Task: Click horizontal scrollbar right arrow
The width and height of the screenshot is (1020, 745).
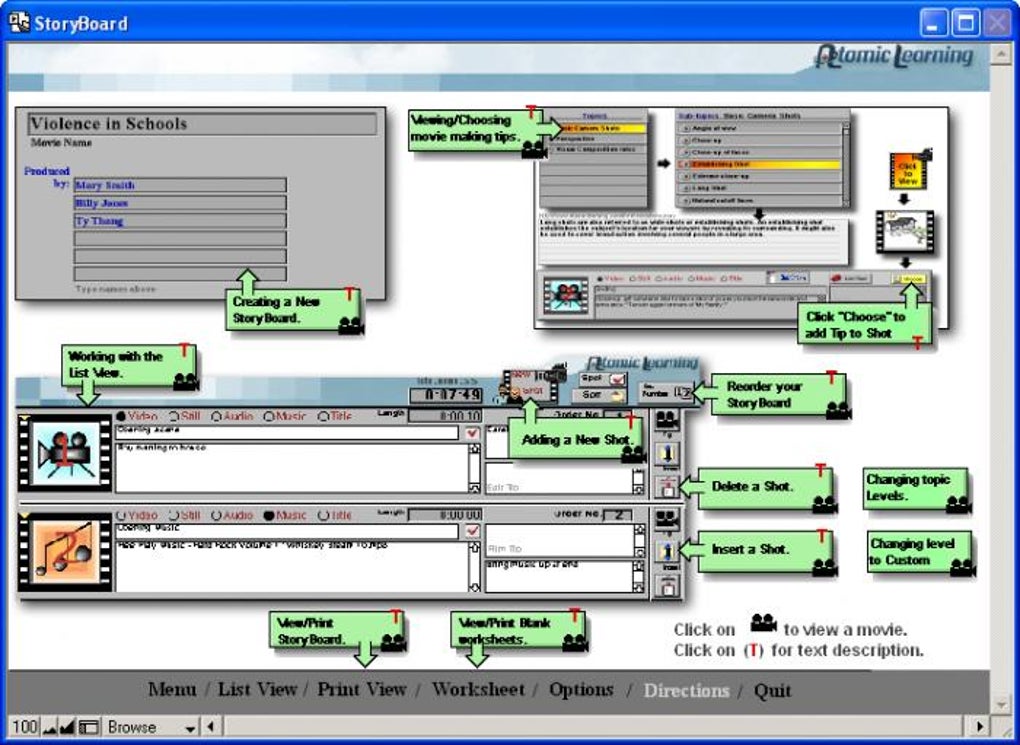Action: click(980, 726)
